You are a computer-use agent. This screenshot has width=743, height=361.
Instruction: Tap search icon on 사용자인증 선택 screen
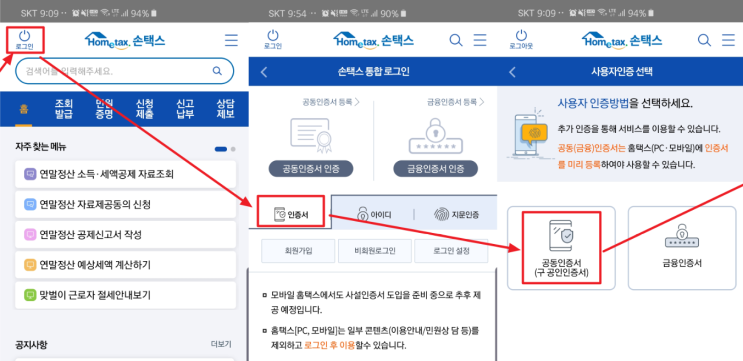704,40
